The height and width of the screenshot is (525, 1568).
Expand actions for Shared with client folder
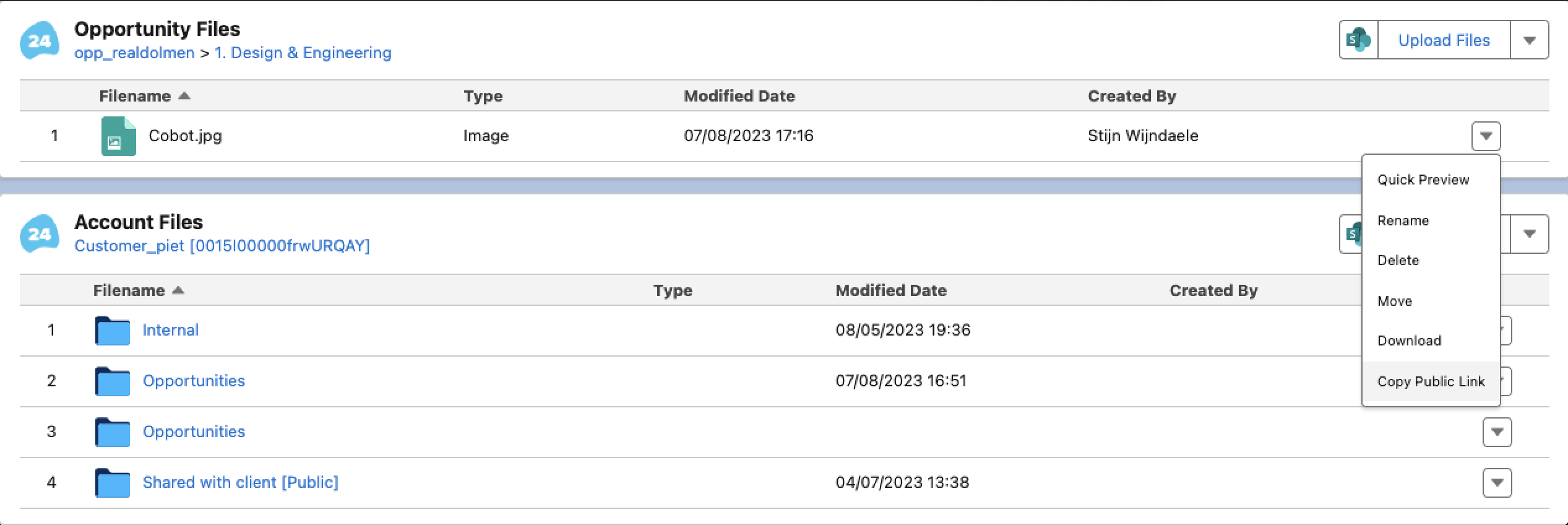[x=1497, y=483]
